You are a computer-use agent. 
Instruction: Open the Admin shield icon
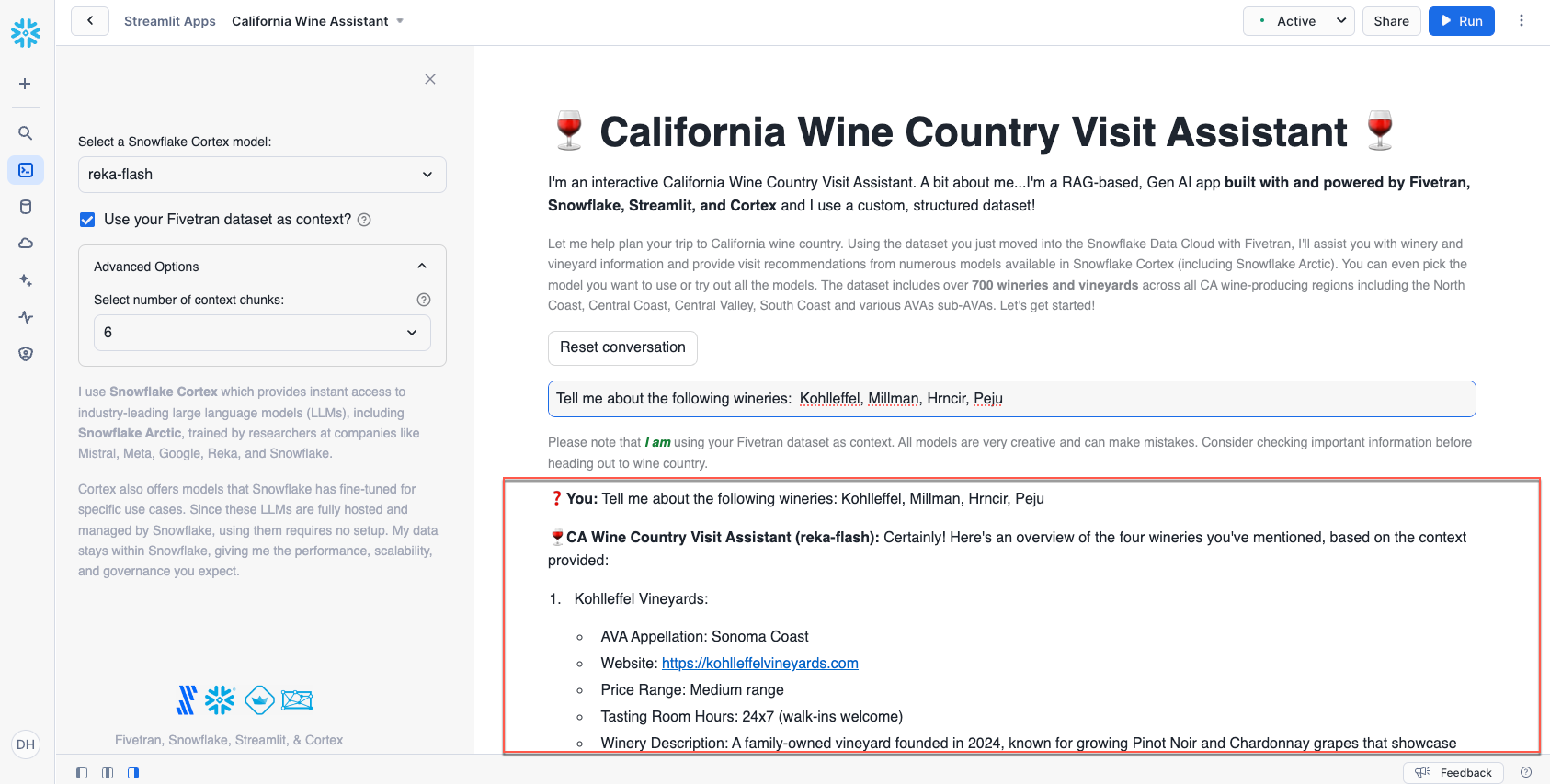(x=26, y=354)
